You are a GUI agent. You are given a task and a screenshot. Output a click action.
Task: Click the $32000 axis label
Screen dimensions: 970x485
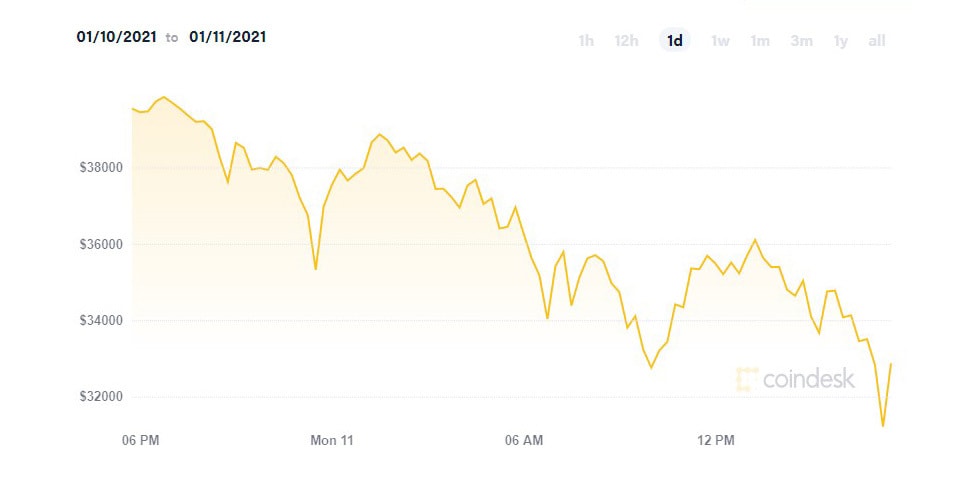pos(101,397)
